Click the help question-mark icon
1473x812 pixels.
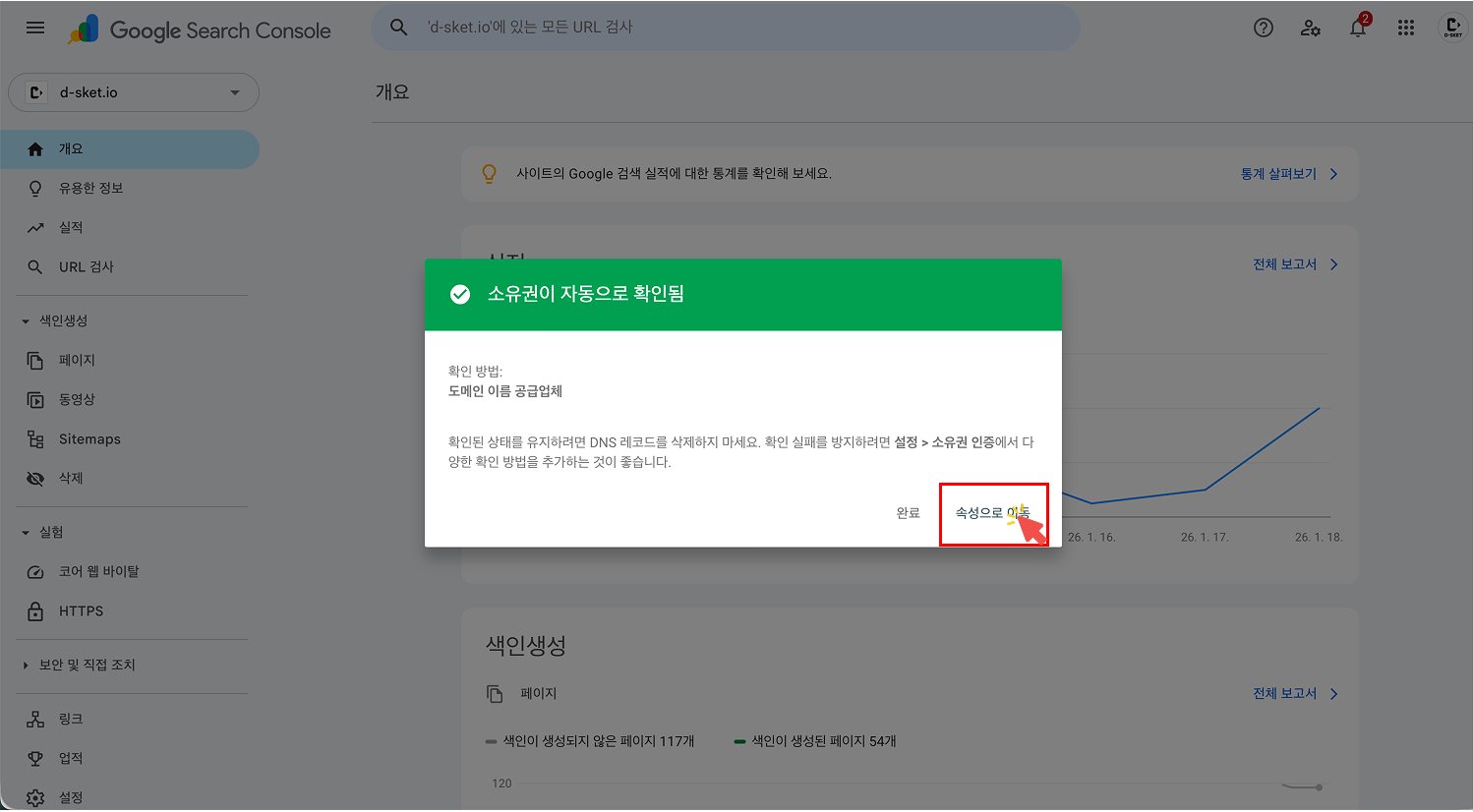[x=1263, y=28]
